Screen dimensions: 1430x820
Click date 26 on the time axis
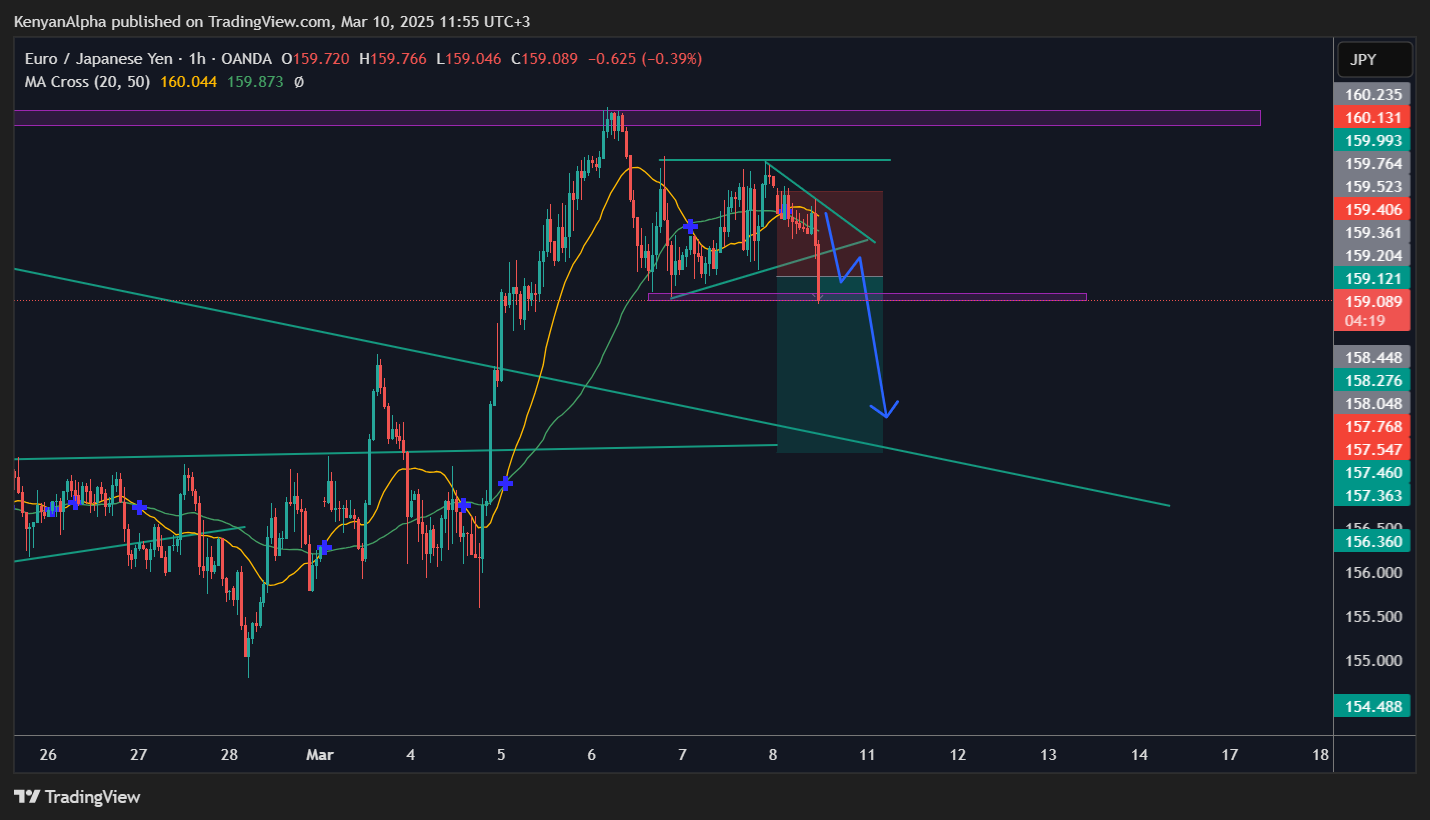coord(48,755)
